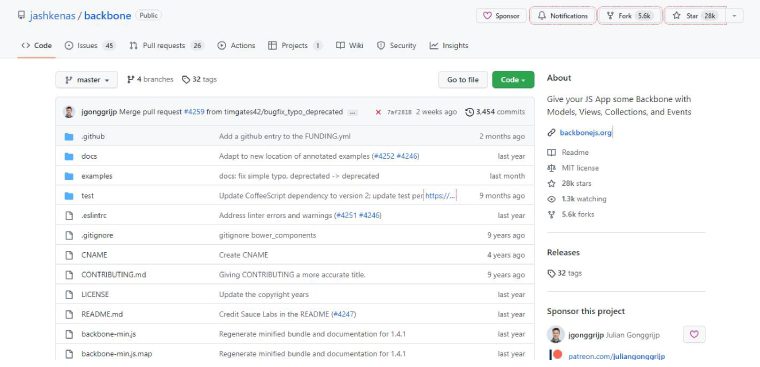
Task: Open 'gitignore bower_components' commit message
Action: pos(268,235)
